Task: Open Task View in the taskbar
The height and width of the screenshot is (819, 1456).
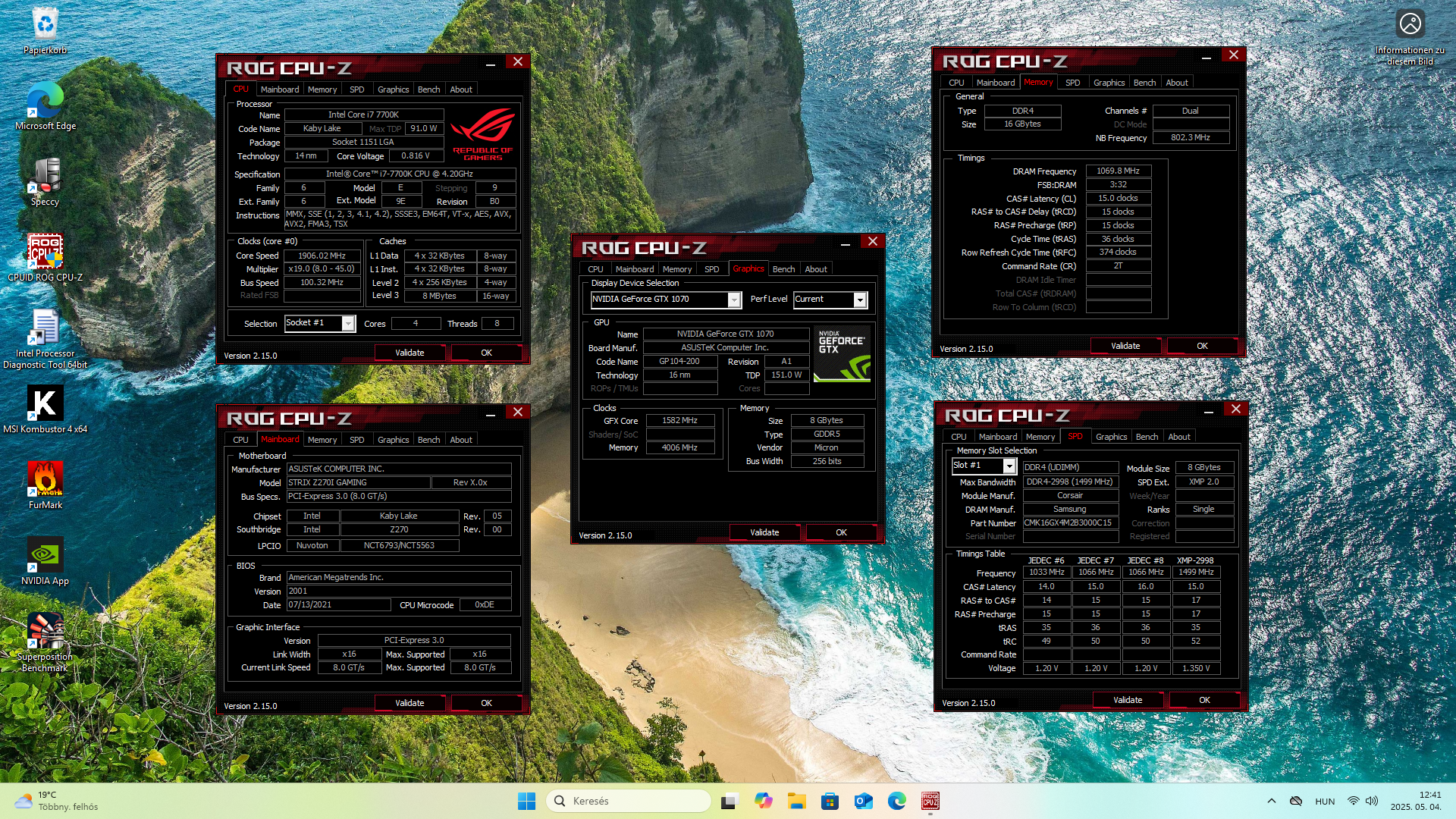Action: [730, 801]
